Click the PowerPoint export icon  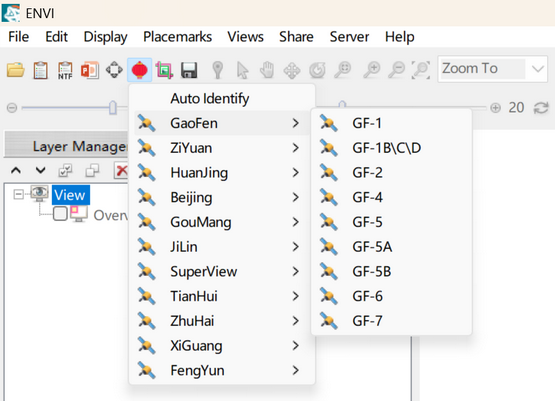pos(90,70)
